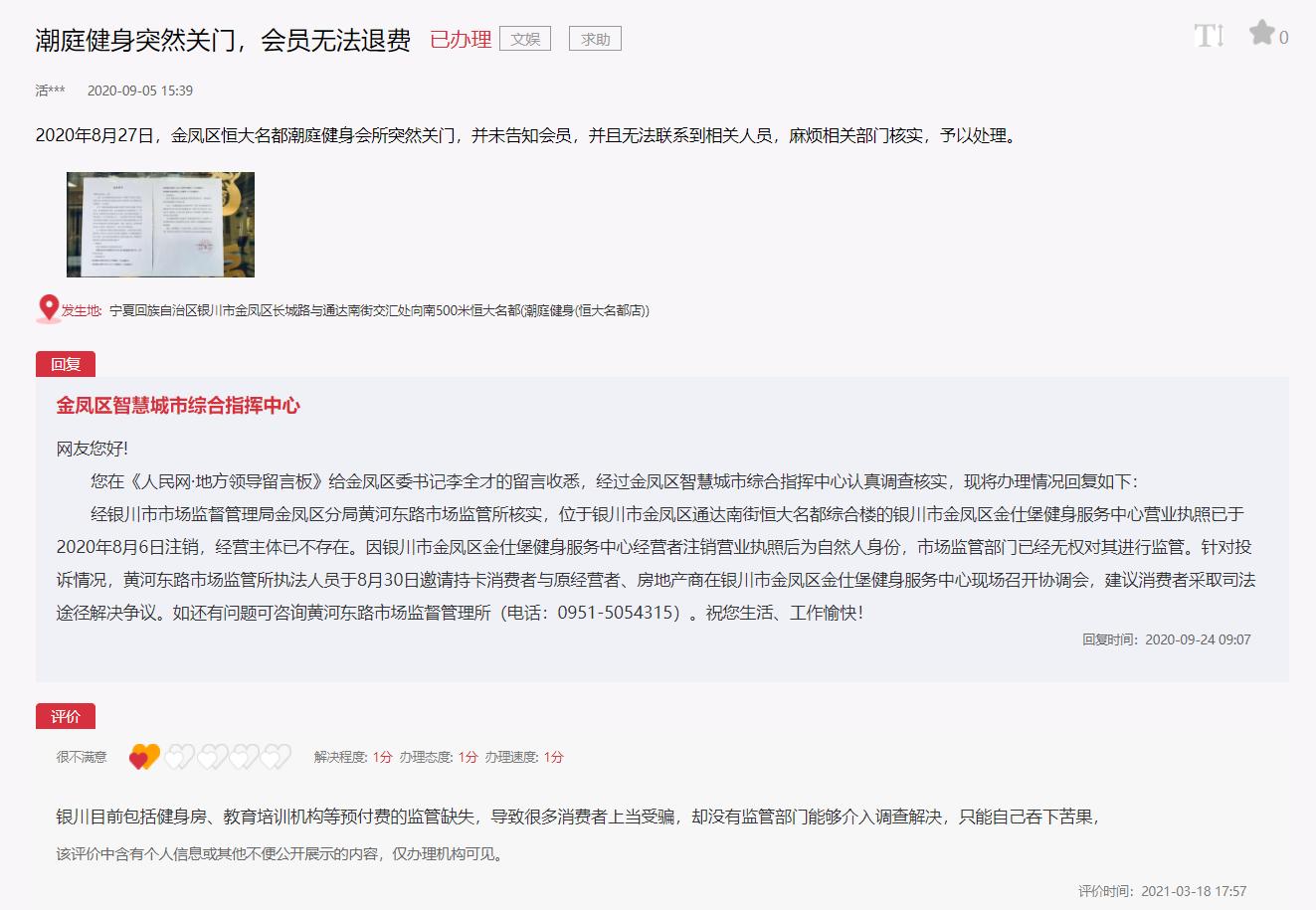Click the second empty heart rating icon

click(179, 758)
